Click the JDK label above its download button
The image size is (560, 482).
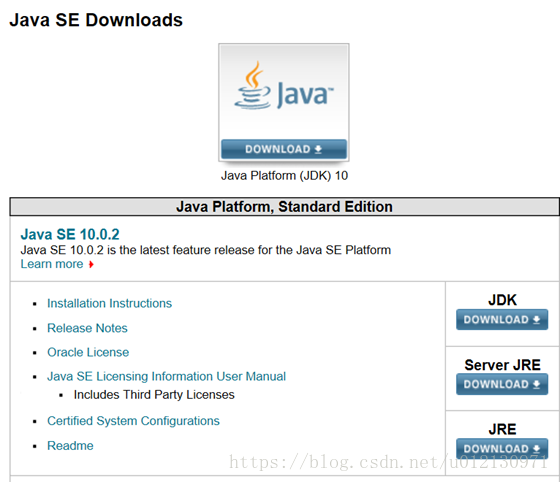coord(502,300)
